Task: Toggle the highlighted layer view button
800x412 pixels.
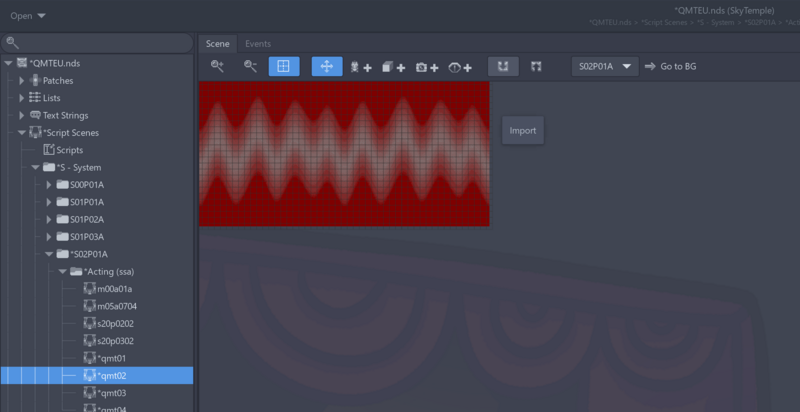Action: (503, 66)
